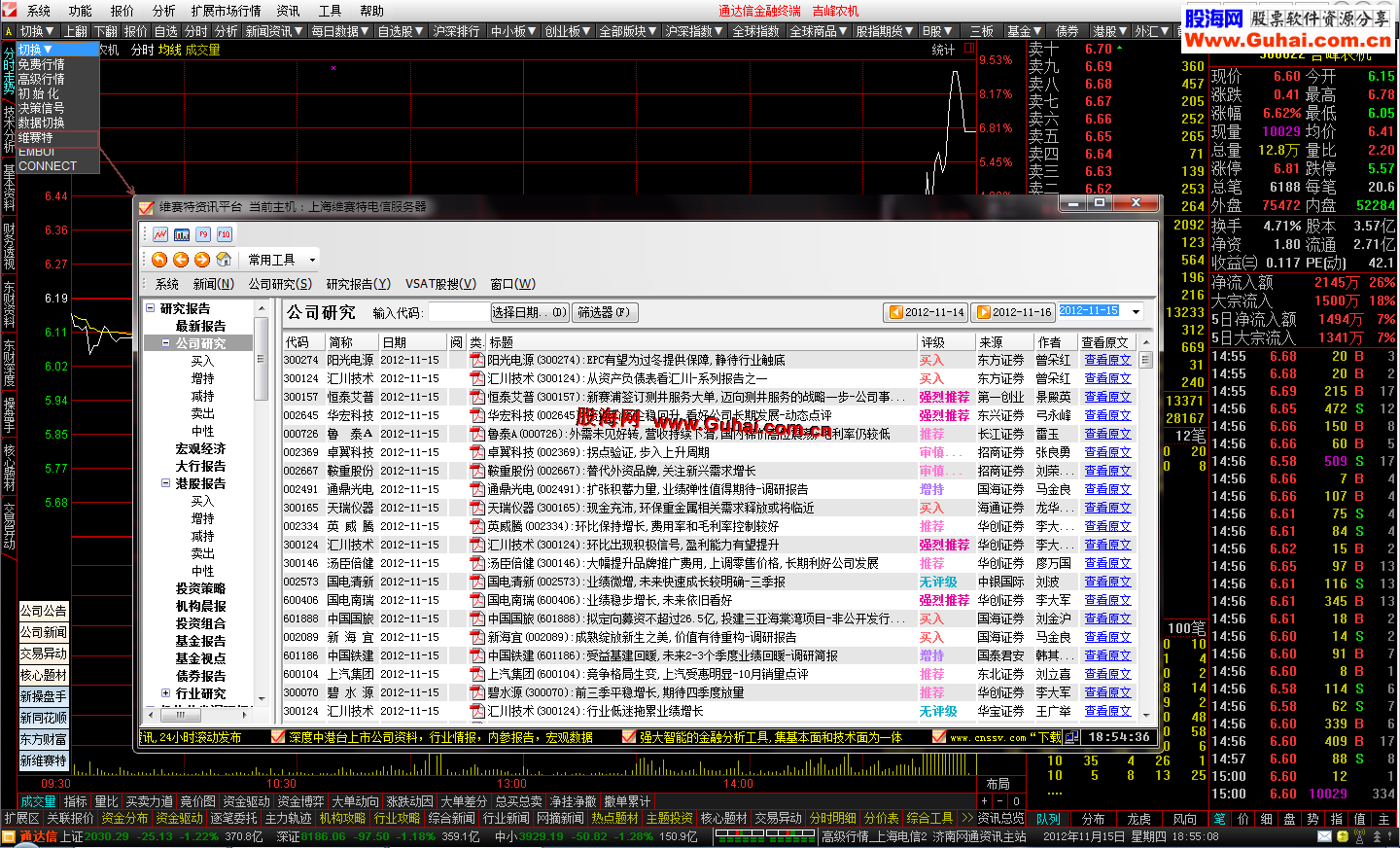Switch to the 龙虎 tab at bottom right
This screenshot has height=848, width=1400.
click(x=1138, y=819)
